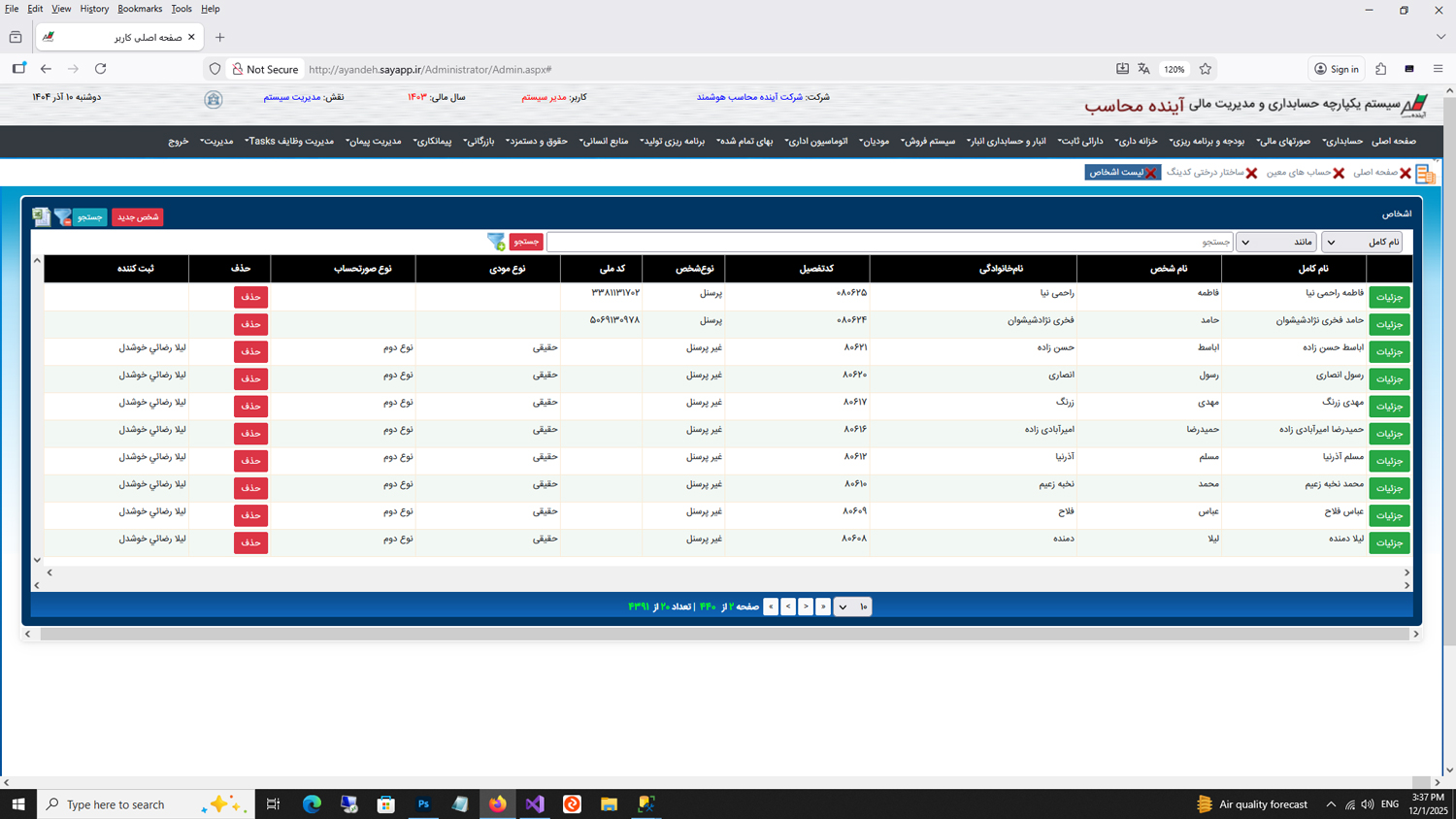Open Photoshop from the taskbar
The image size is (1456, 819).
click(423, 803)
